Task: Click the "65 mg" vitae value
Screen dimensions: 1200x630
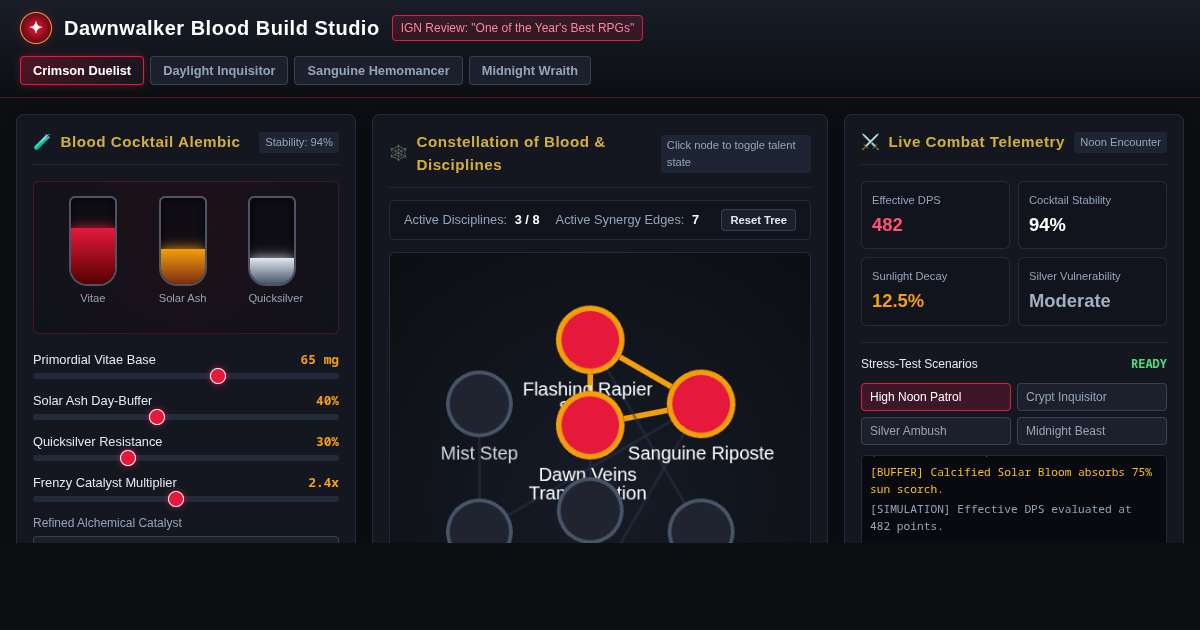Action: [x=319, y=360]
